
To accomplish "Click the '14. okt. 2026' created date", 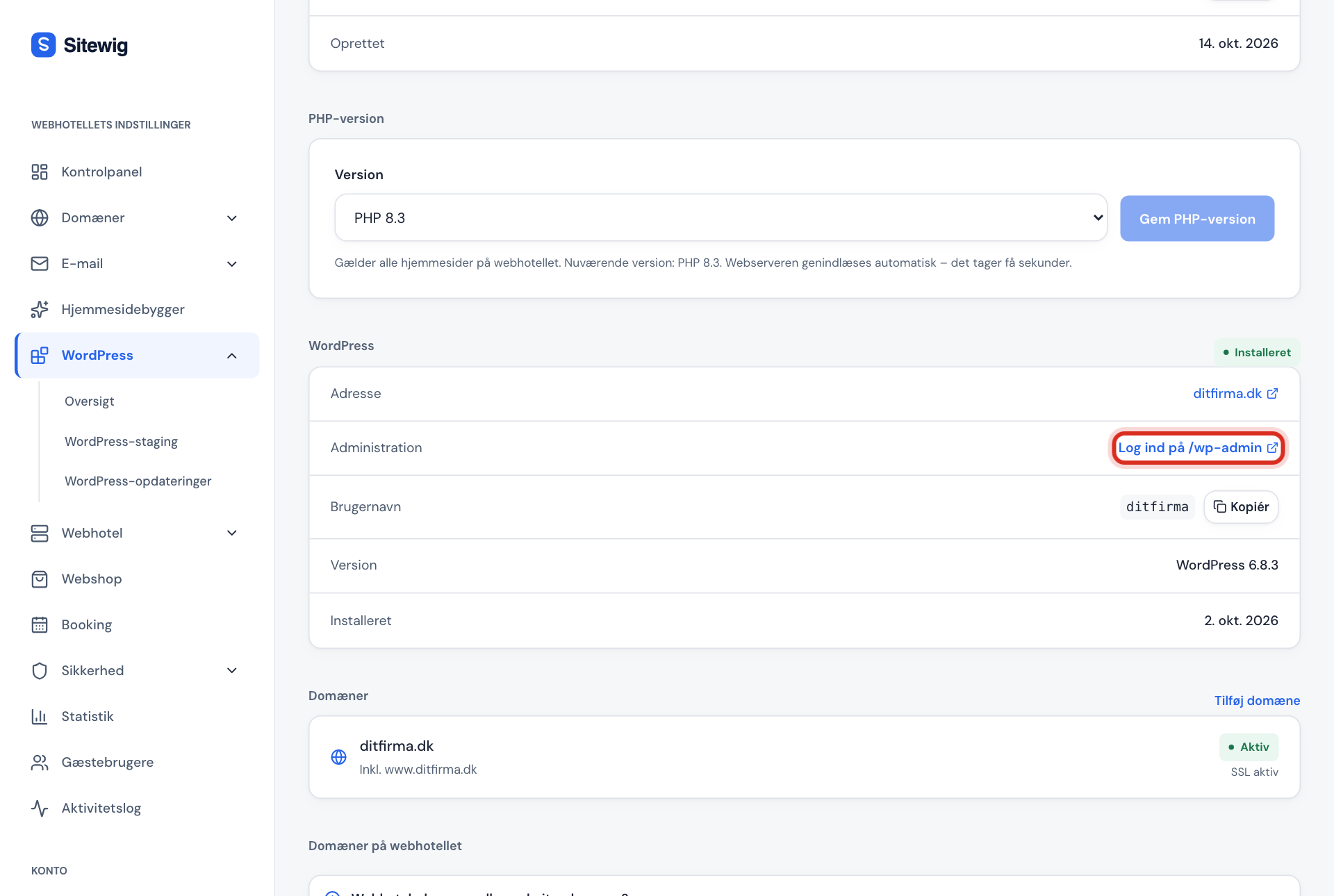I will coord(1238,43).
